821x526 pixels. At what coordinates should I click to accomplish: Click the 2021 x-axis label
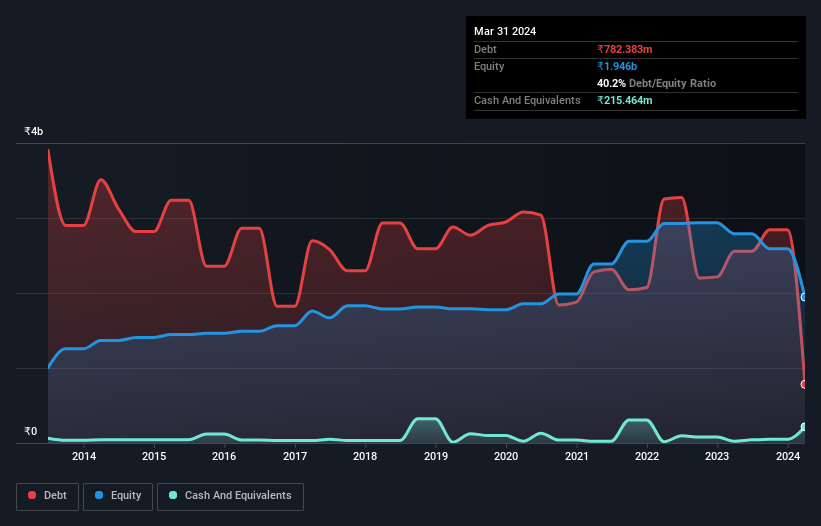[x=576, y=456]
